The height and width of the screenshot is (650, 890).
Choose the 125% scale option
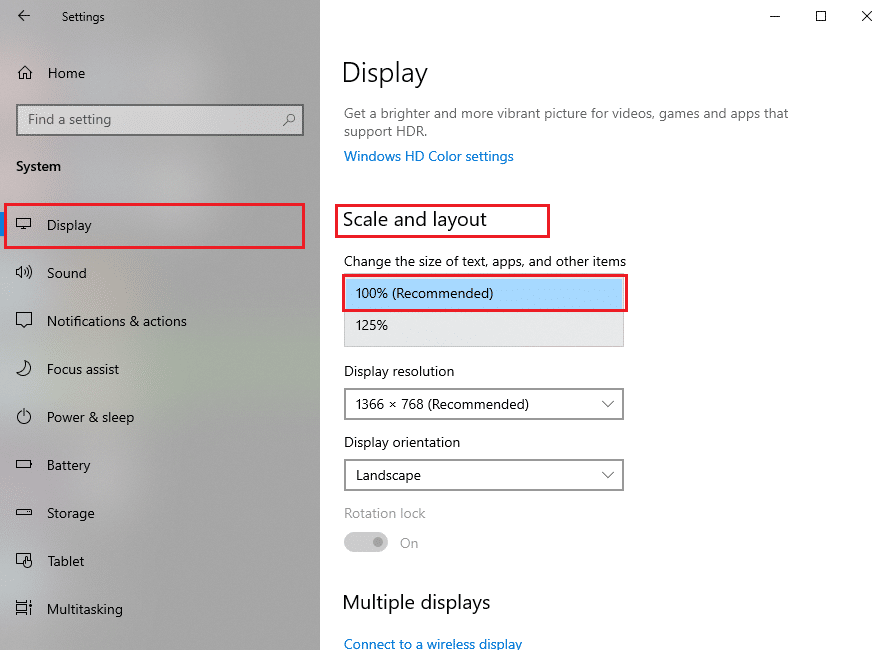click(483, 326)
